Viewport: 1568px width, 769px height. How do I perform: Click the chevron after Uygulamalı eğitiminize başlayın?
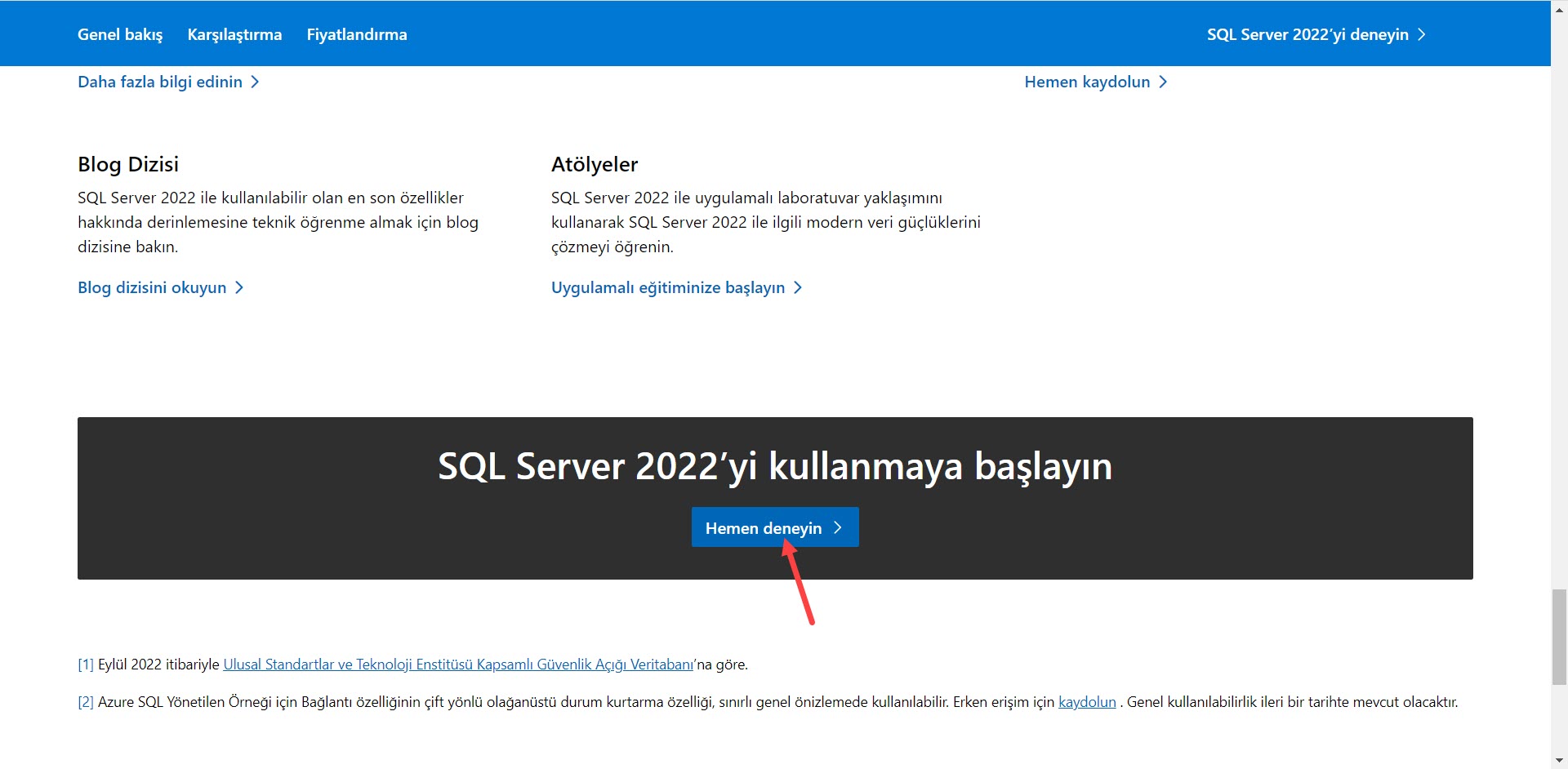tap(798, 287)
